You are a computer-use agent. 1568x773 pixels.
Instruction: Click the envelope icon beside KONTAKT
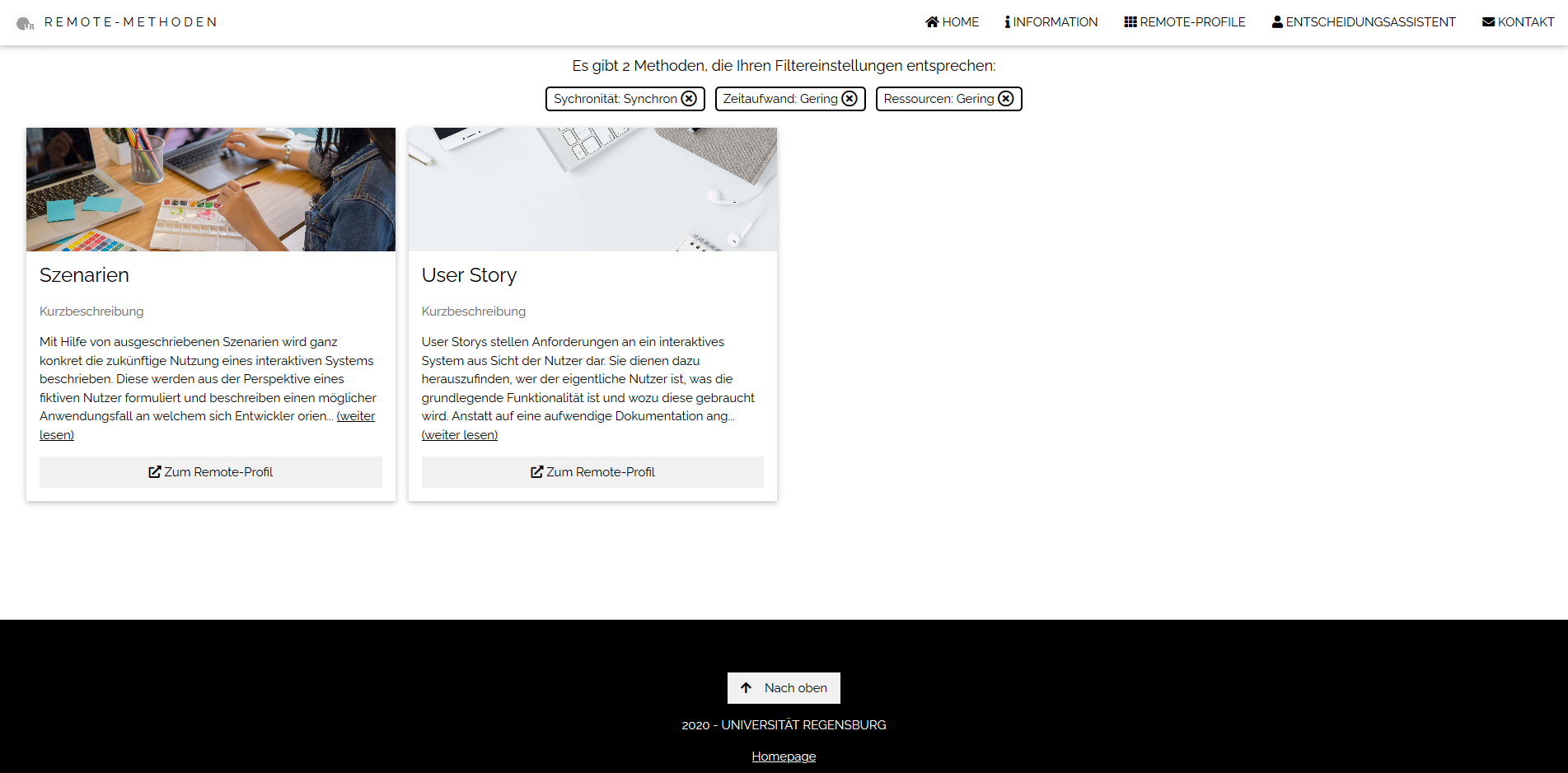pos(1488,22)
